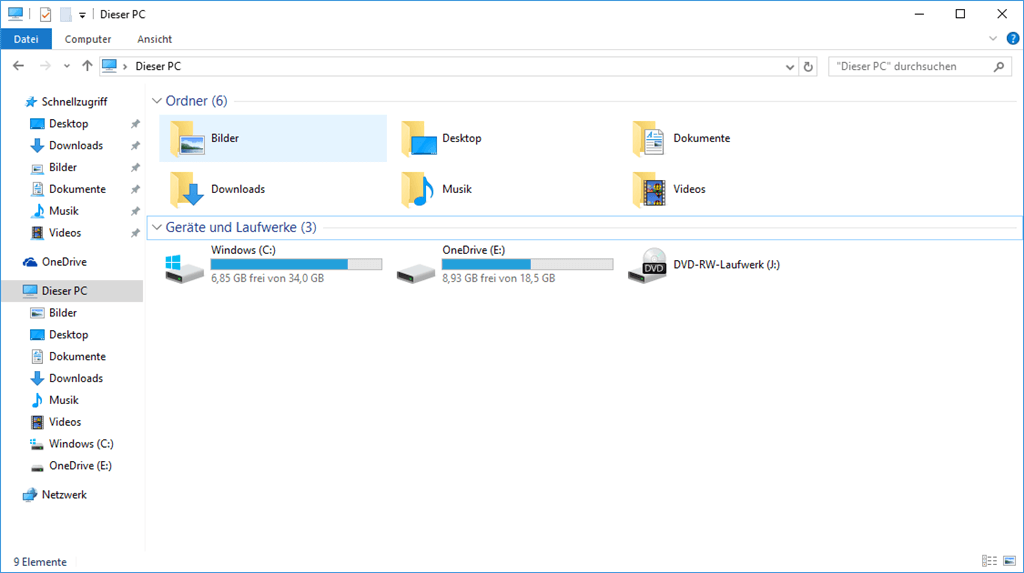The width and height of the screenshot is (1024, 573).
Task: Open the Dokumente folder in Ordner section
Action: (x=735, y=139)
